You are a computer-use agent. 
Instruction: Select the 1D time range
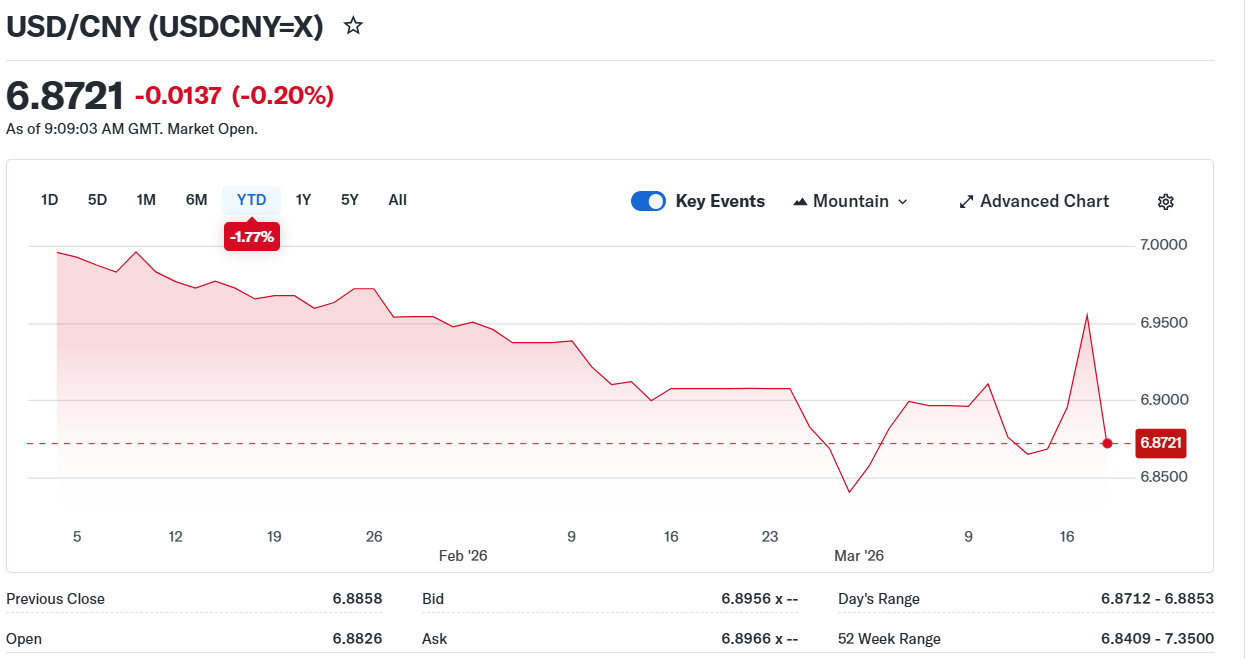tap(50, 200)
